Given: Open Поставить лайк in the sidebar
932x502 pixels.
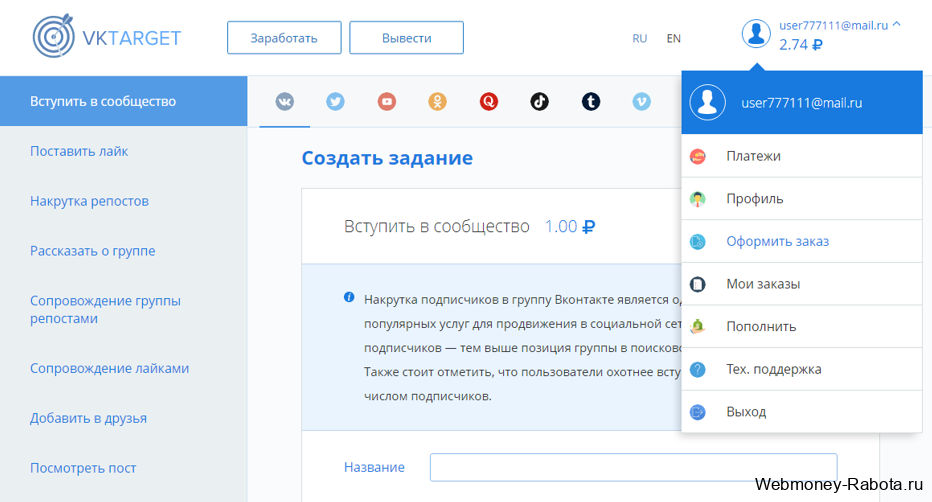Looking at the screenshot, I should (x=79, y=151).
